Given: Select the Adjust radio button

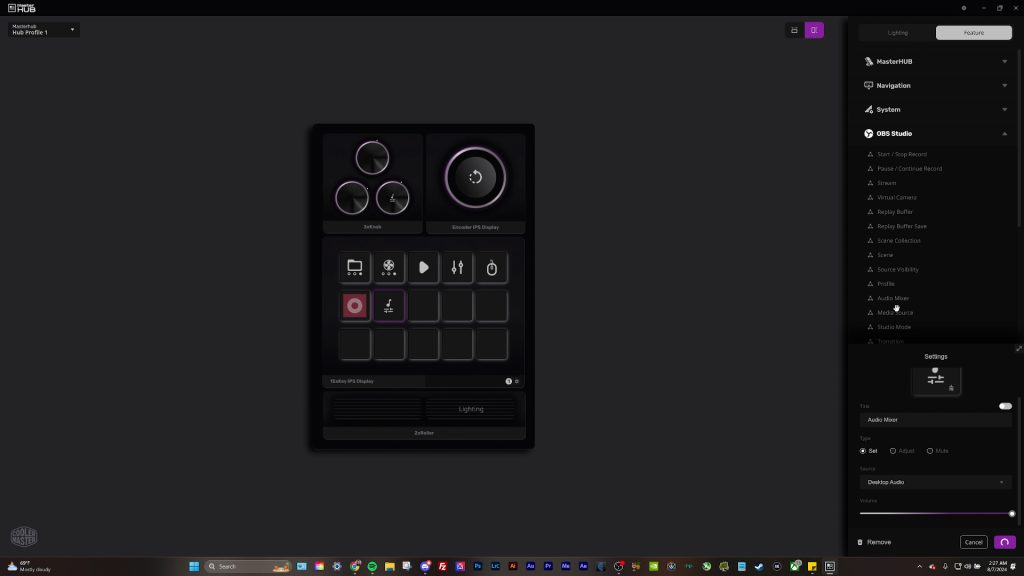Looking at the screenshot, I should [x=895, y=451].
